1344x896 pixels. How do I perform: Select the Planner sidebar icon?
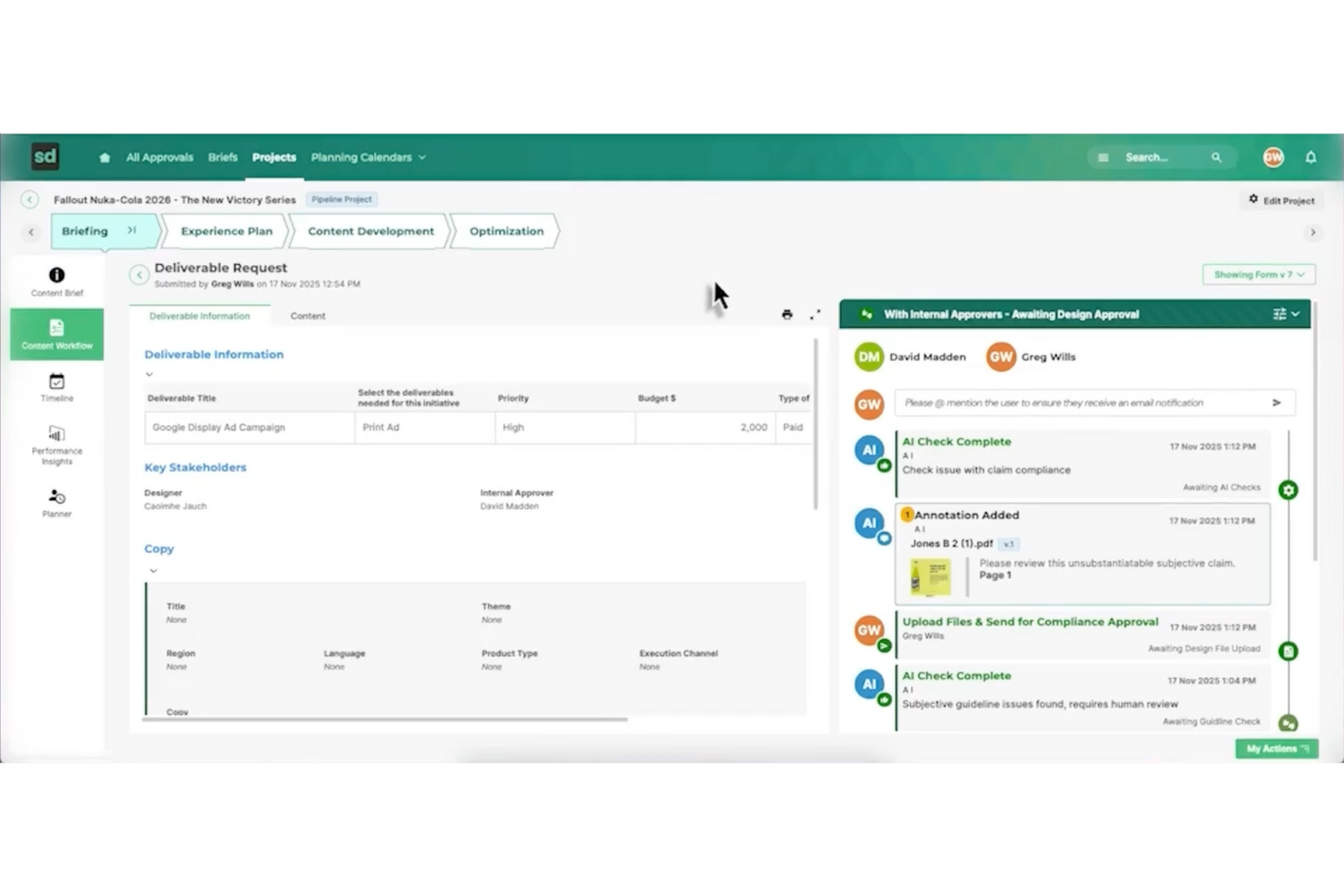[x=56, y=502]
